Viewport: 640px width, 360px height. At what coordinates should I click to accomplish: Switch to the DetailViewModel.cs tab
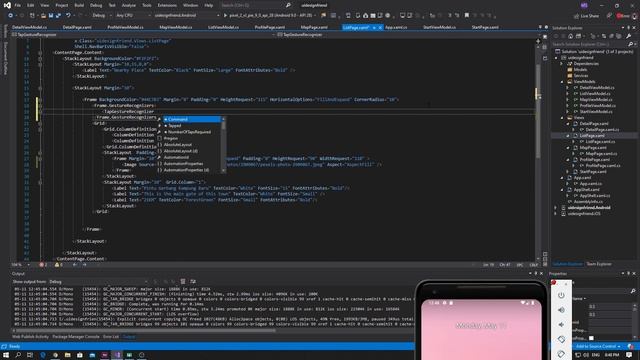(x=29, y=27)
